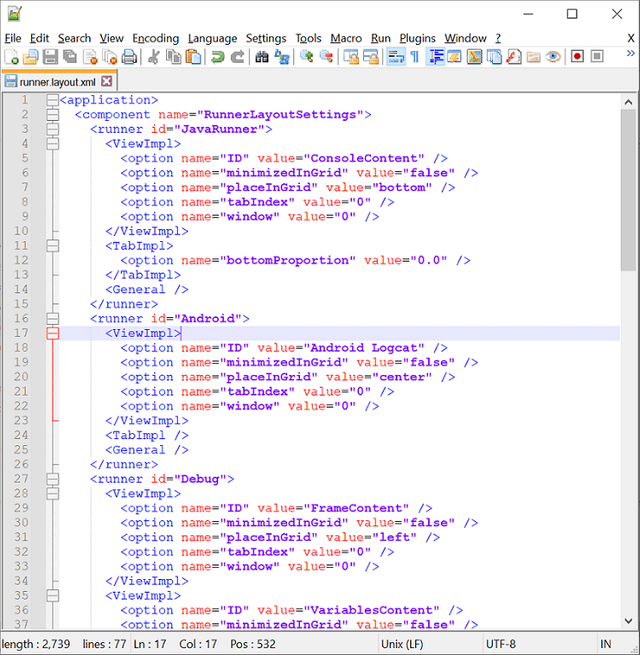640x655 pixels.
Task: Collapse the Android runner fold on line 16
Action: click(53, 319)
